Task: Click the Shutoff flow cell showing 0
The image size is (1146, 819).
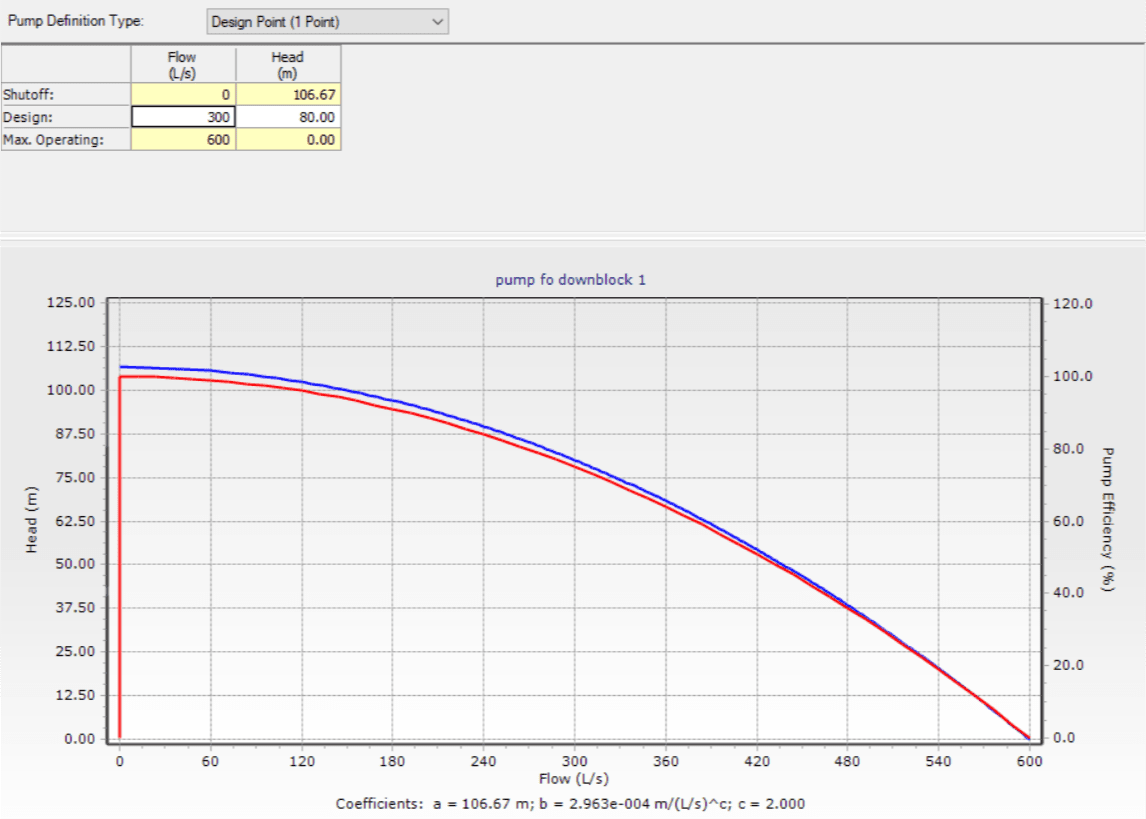Action: coord(183,94)
